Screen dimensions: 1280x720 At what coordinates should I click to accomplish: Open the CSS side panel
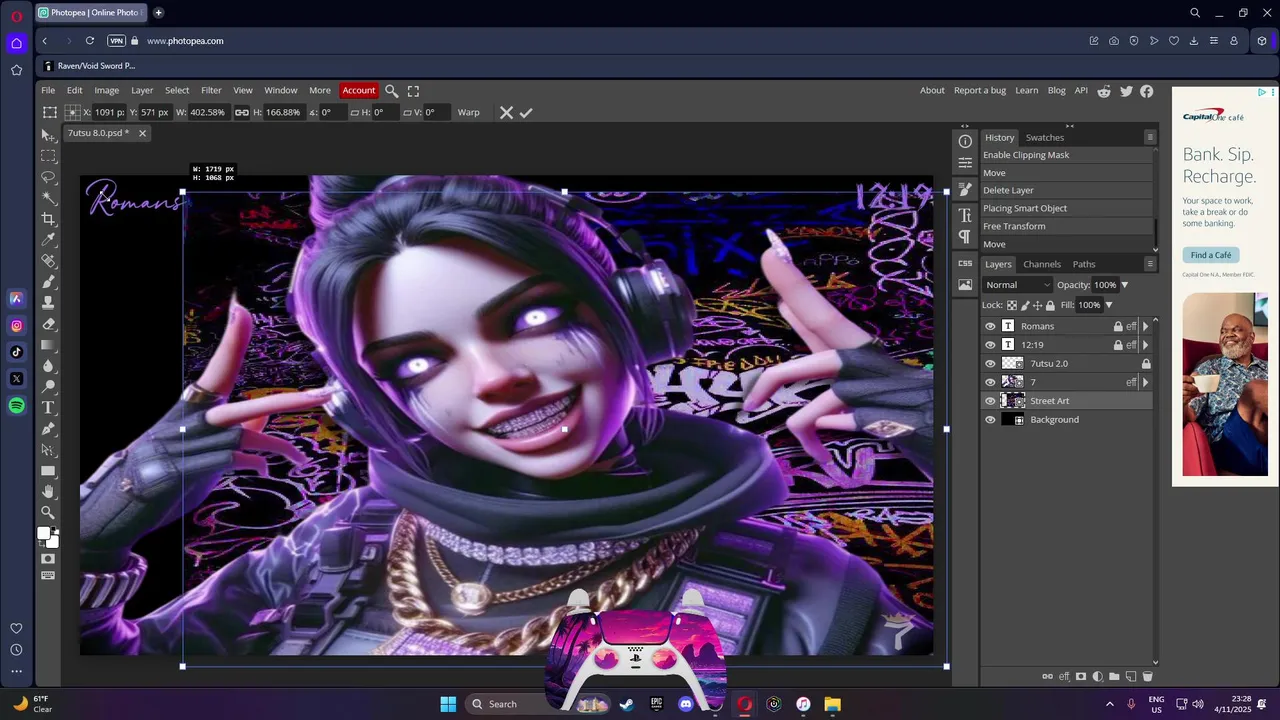pos(965,263)
